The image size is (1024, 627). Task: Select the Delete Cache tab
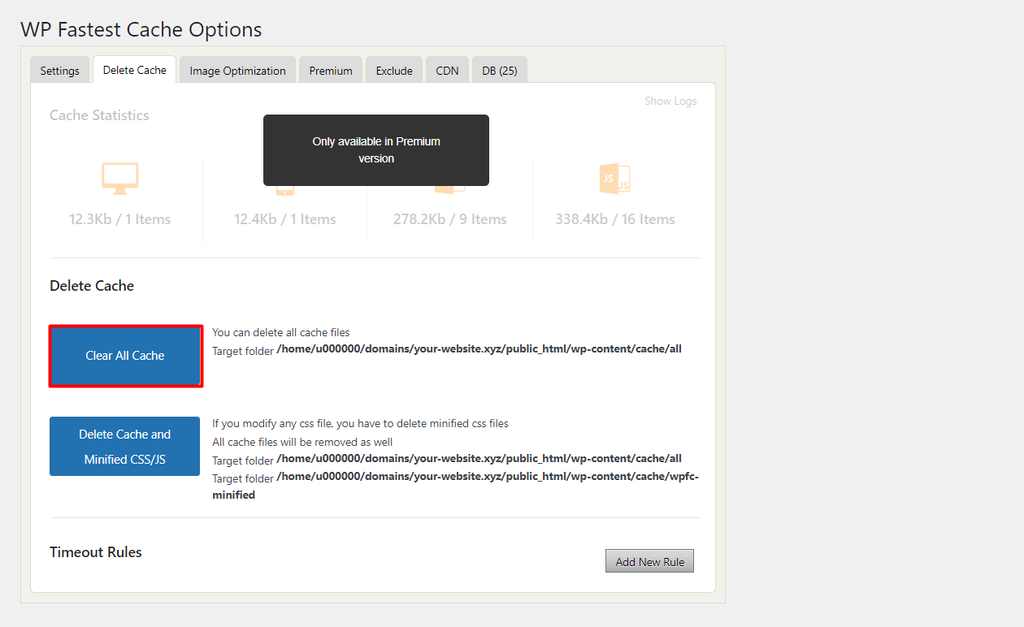(x=134, y=69)
